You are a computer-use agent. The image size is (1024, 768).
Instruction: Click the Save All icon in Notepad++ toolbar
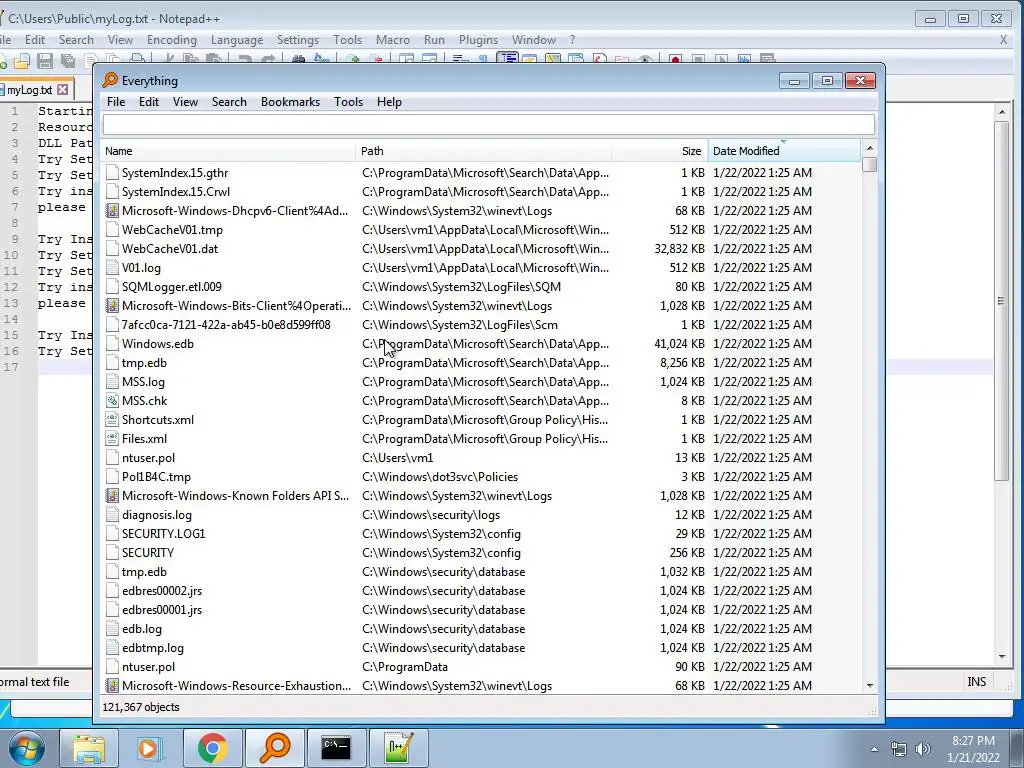pyautogui.click(x=67, y=61)
